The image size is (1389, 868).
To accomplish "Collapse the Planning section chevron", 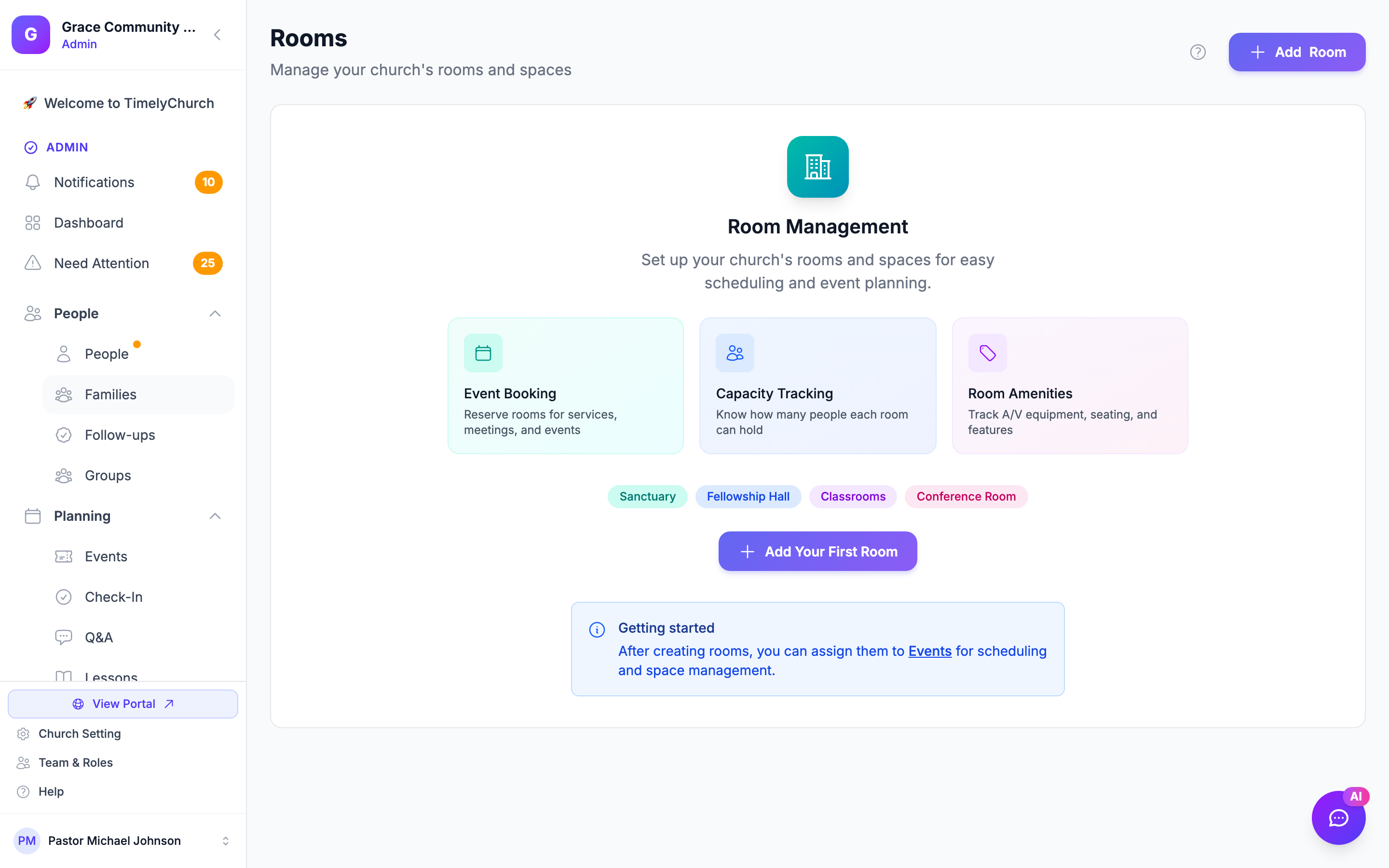I will (x=215, y=516).
